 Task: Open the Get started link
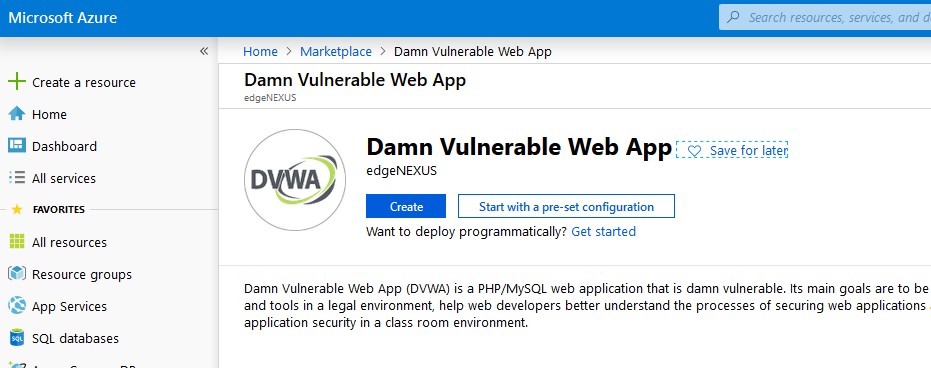click(x=603, y=231)
